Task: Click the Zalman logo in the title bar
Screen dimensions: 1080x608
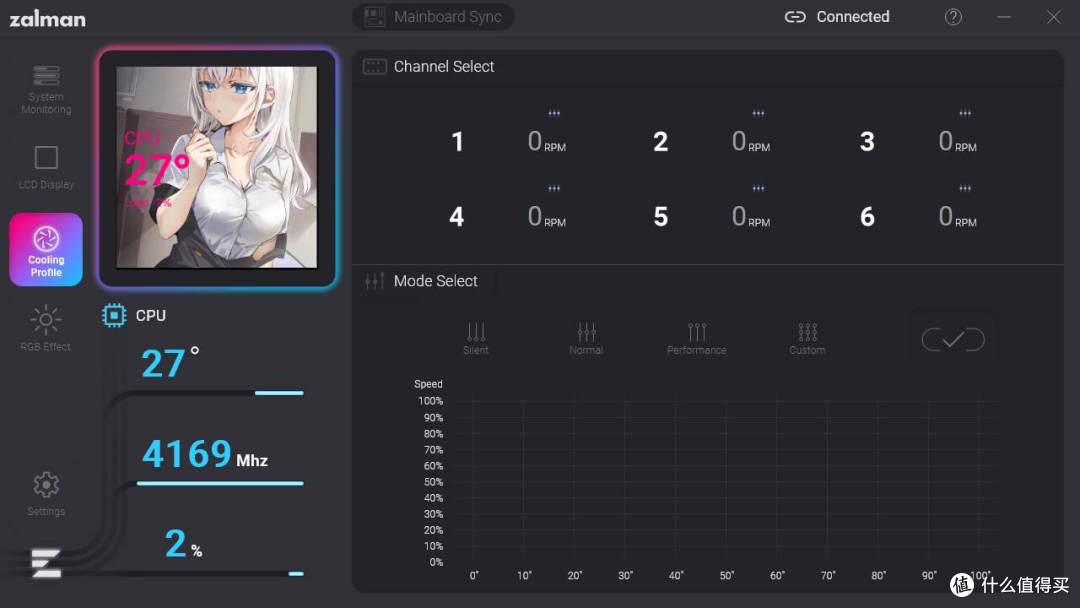Action: tap(48, 18)
